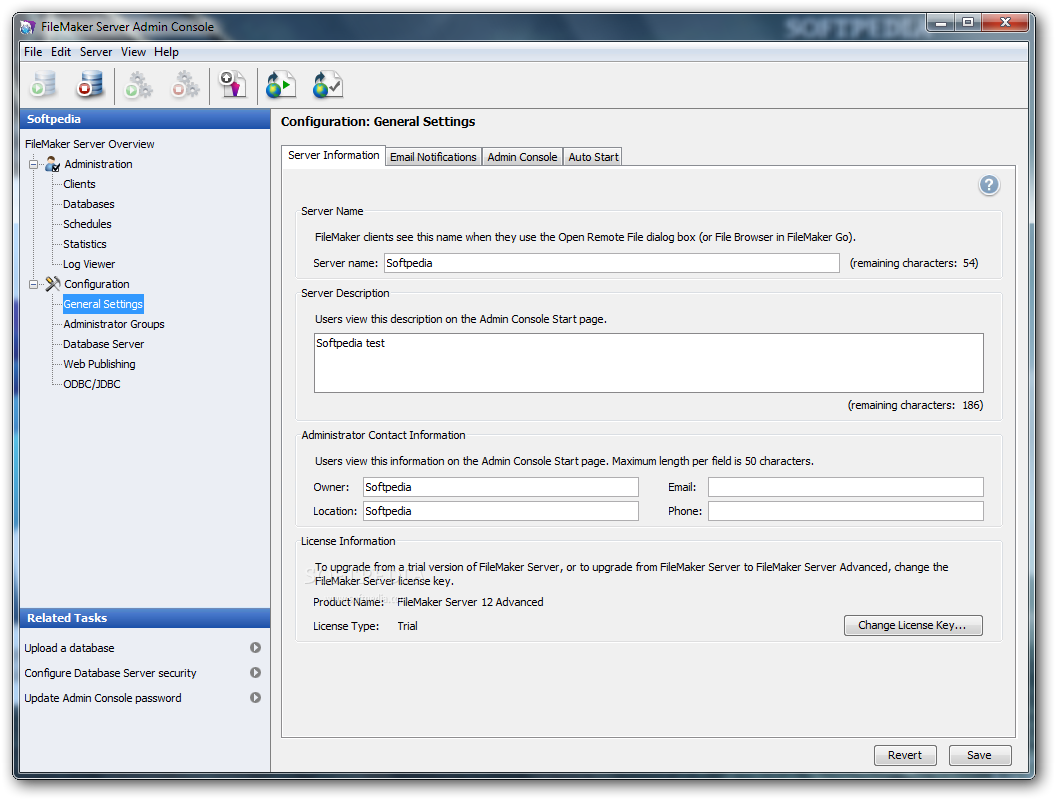This screenshot has width=1056, height=800.
Task: Open the View menu
Action: (x=133, y=52)
